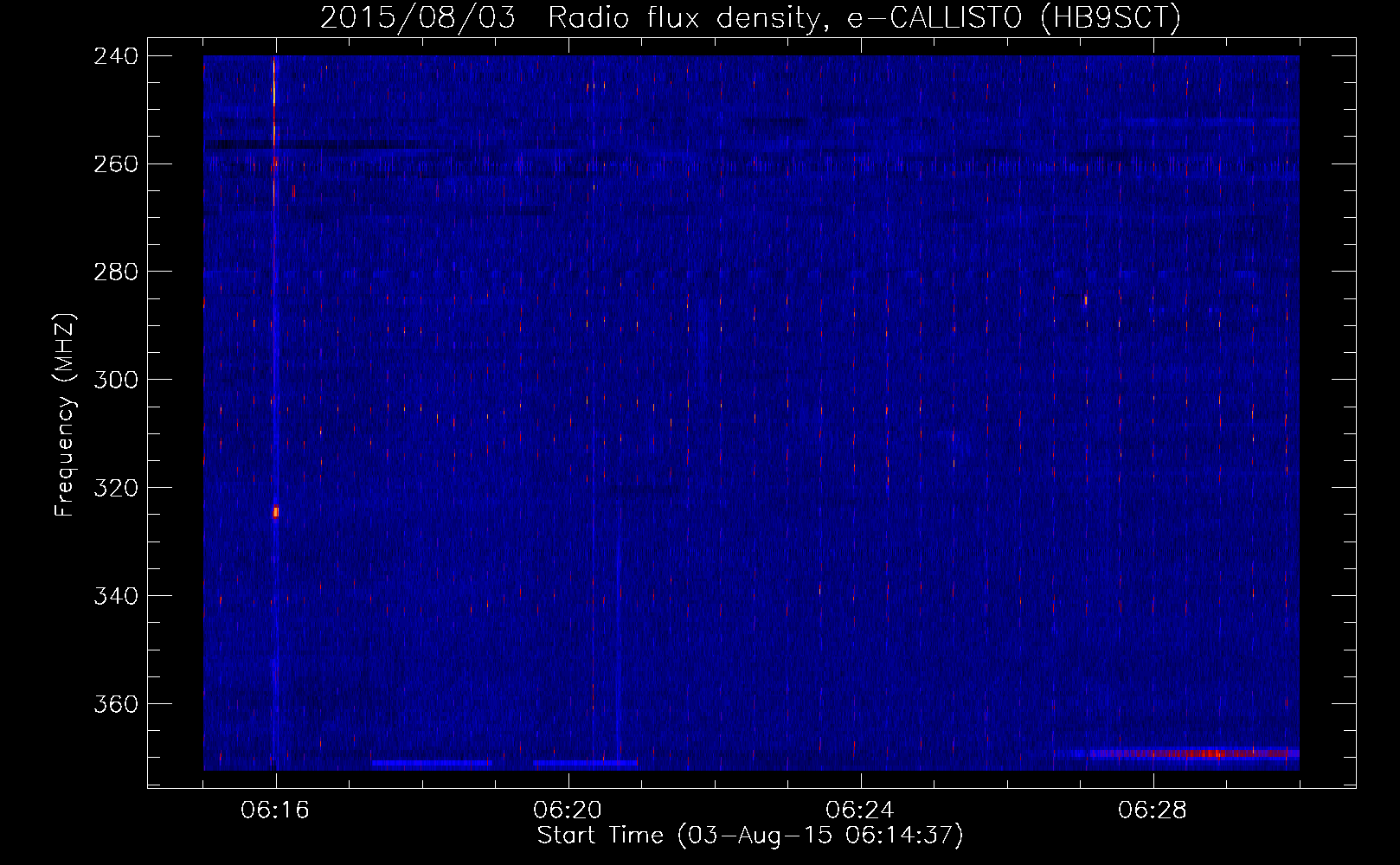Click the 06:20 time tick label
1400x865 pixels.
568,811
